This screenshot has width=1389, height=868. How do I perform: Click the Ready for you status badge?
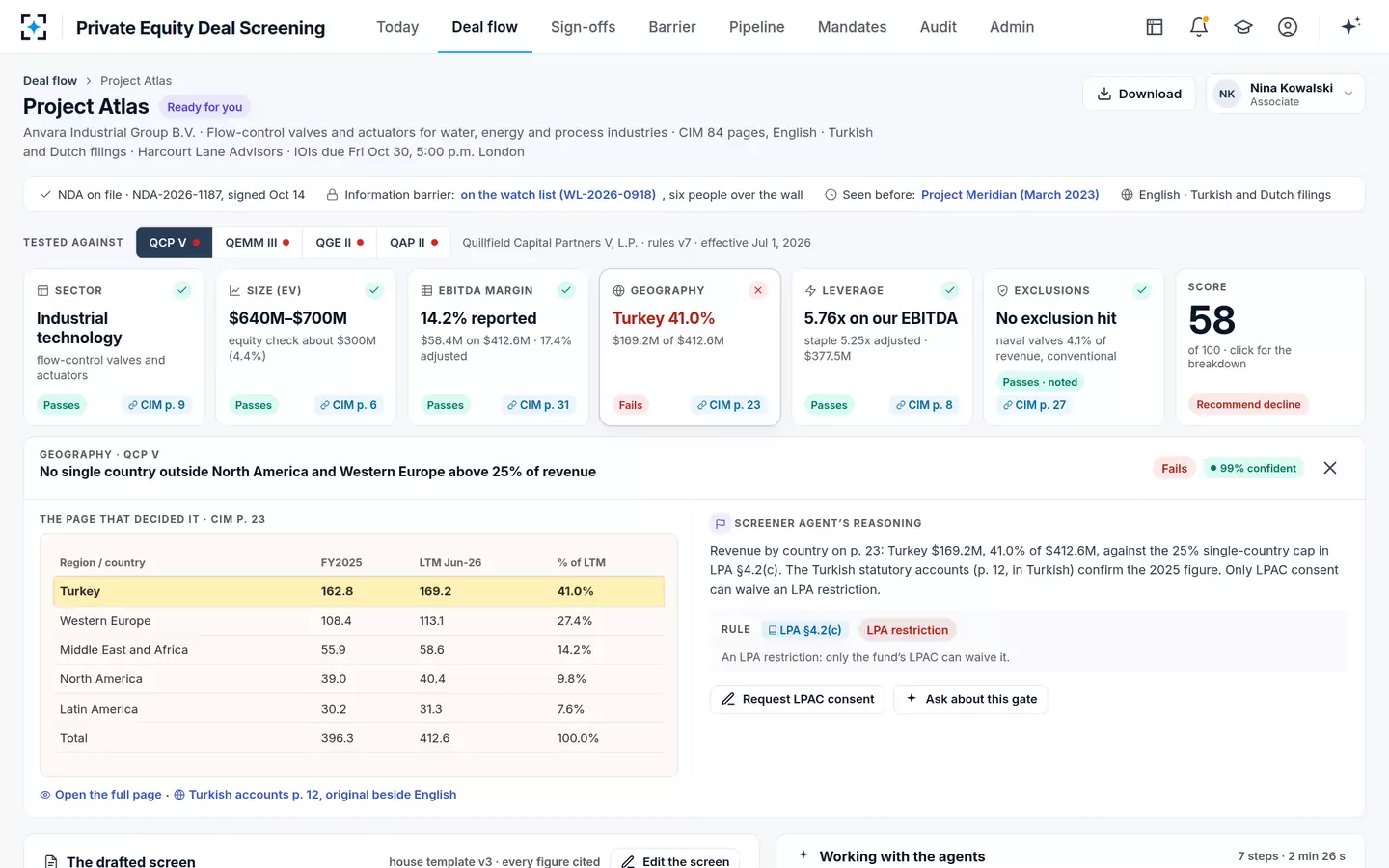click(x=204, y=107)
